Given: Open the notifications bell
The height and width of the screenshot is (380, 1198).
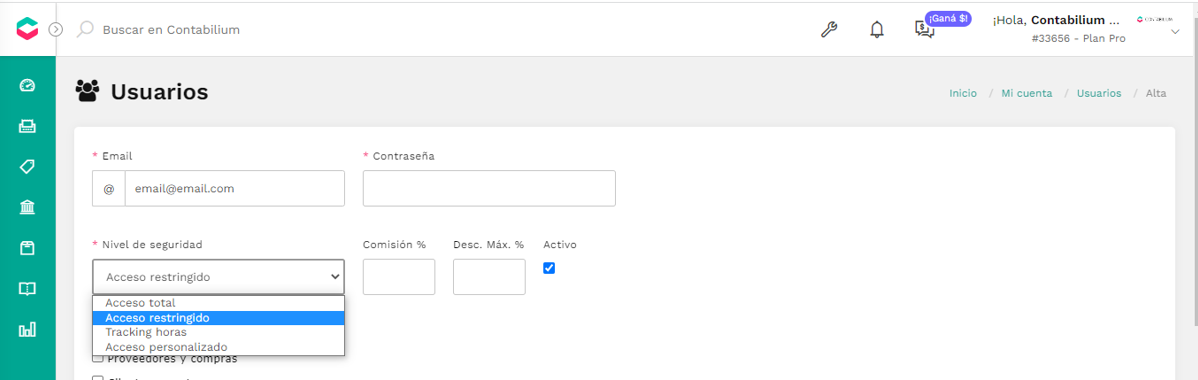Looking at the screenshot, I should (x=877, y=30).
